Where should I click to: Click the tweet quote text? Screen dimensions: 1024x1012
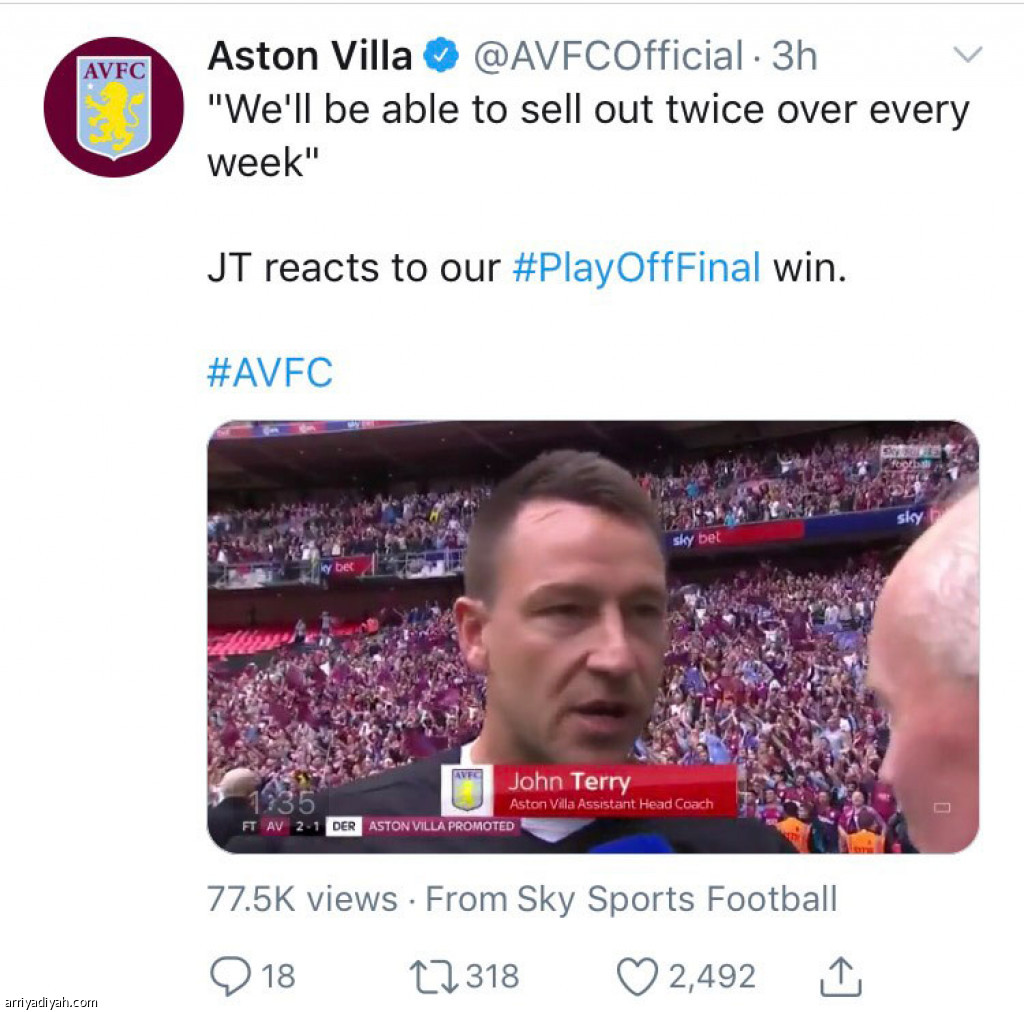tap(588, 136)
